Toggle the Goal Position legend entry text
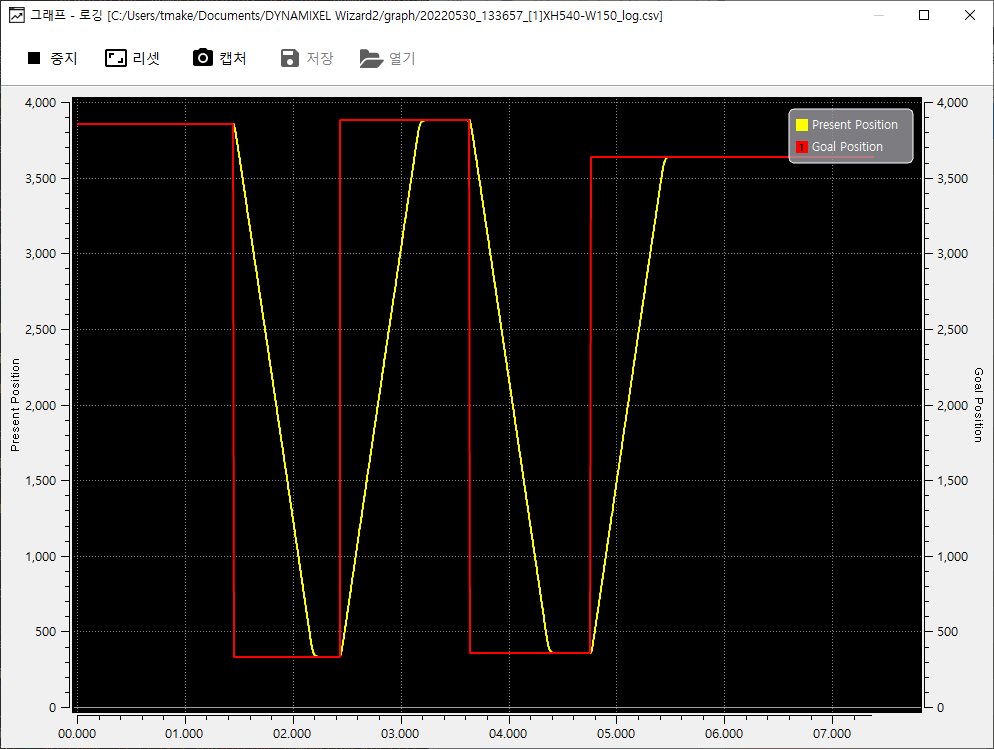Viewport: 994px width, 749px height. pos(847,147)
